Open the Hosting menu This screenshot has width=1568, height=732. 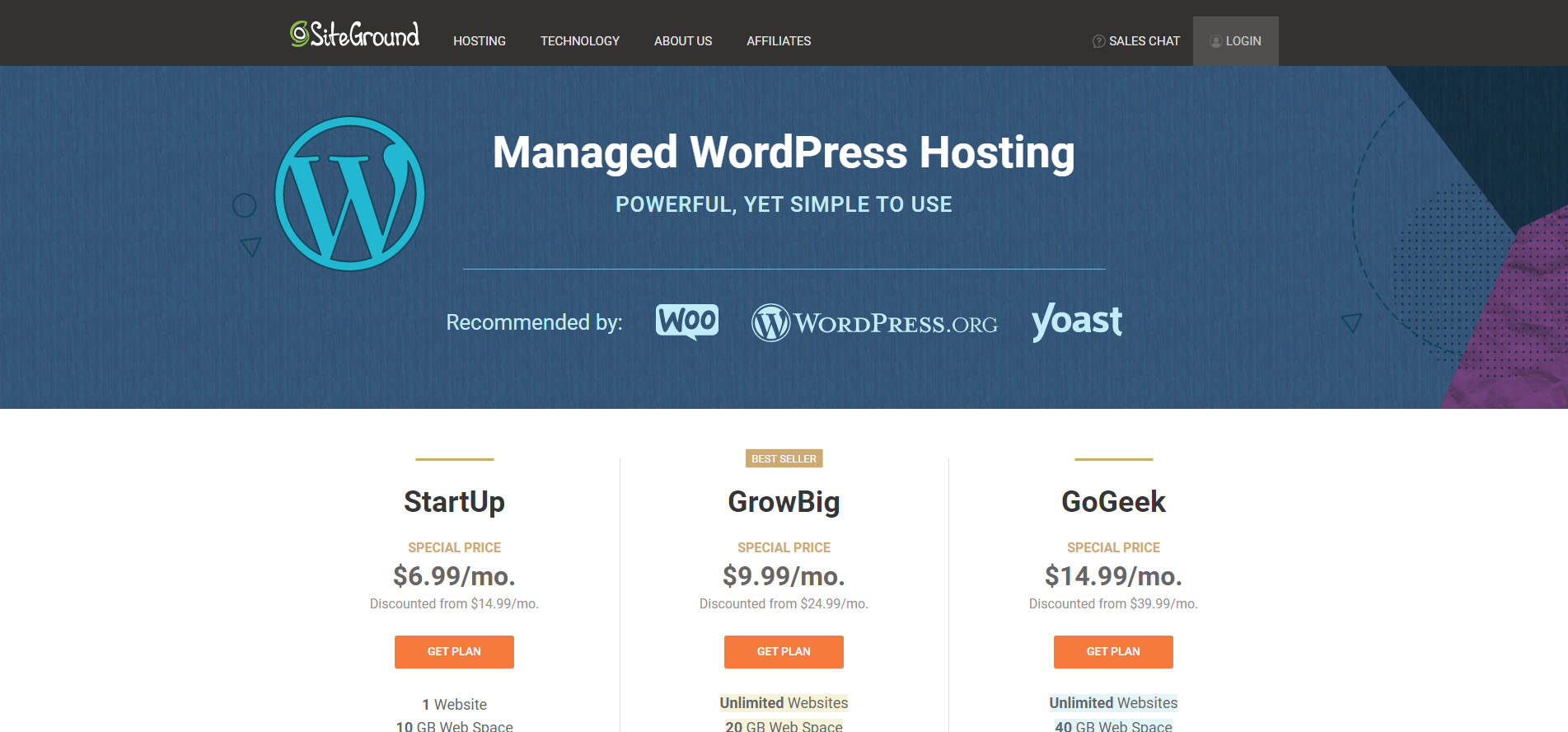[480, 41]
